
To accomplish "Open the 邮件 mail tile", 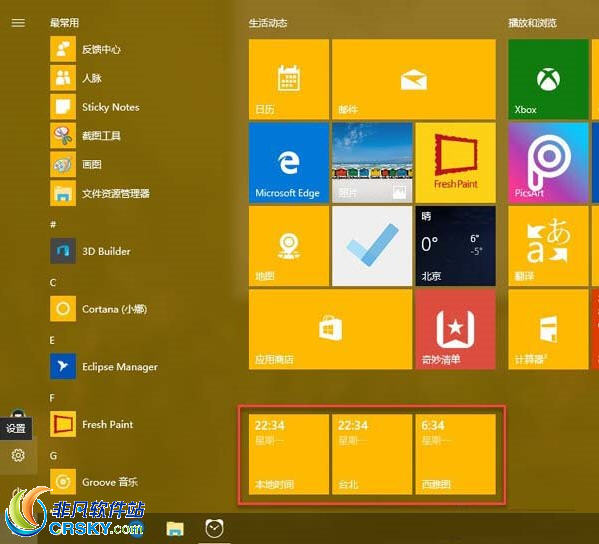I will coord(414,79).
